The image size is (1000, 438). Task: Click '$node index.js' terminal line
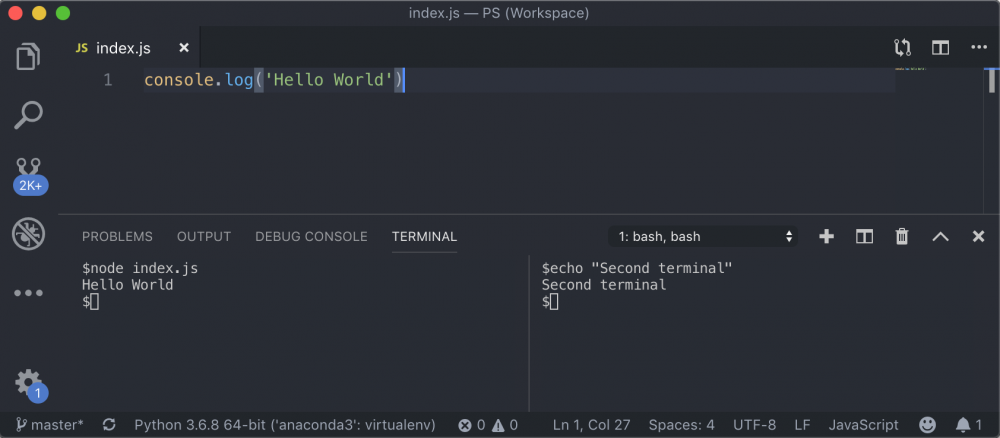click(x=140, y=268)
